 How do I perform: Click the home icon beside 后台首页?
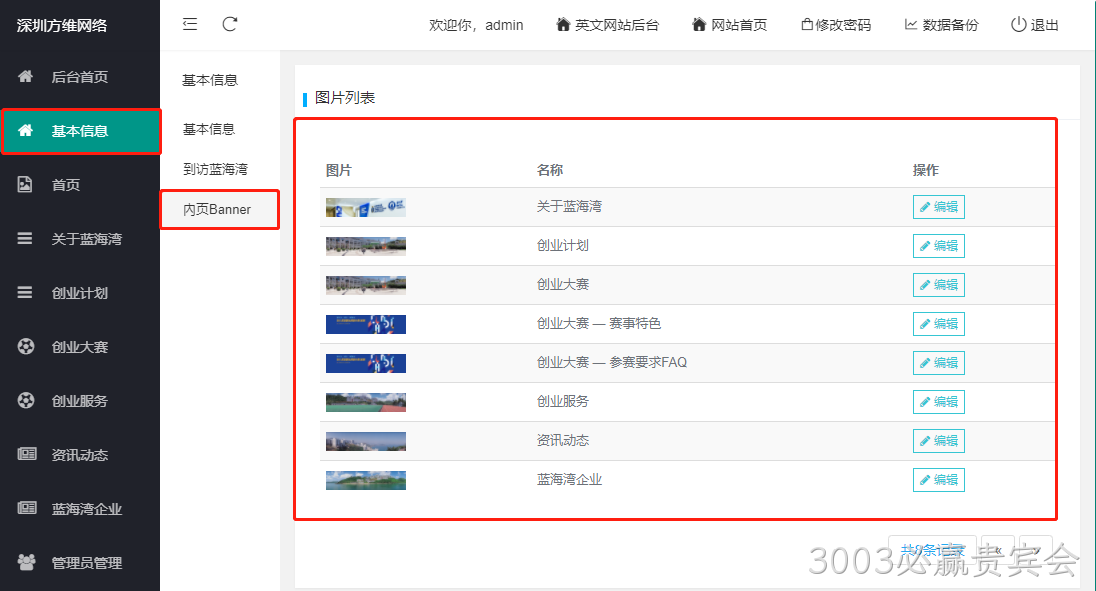pos(25,76)
